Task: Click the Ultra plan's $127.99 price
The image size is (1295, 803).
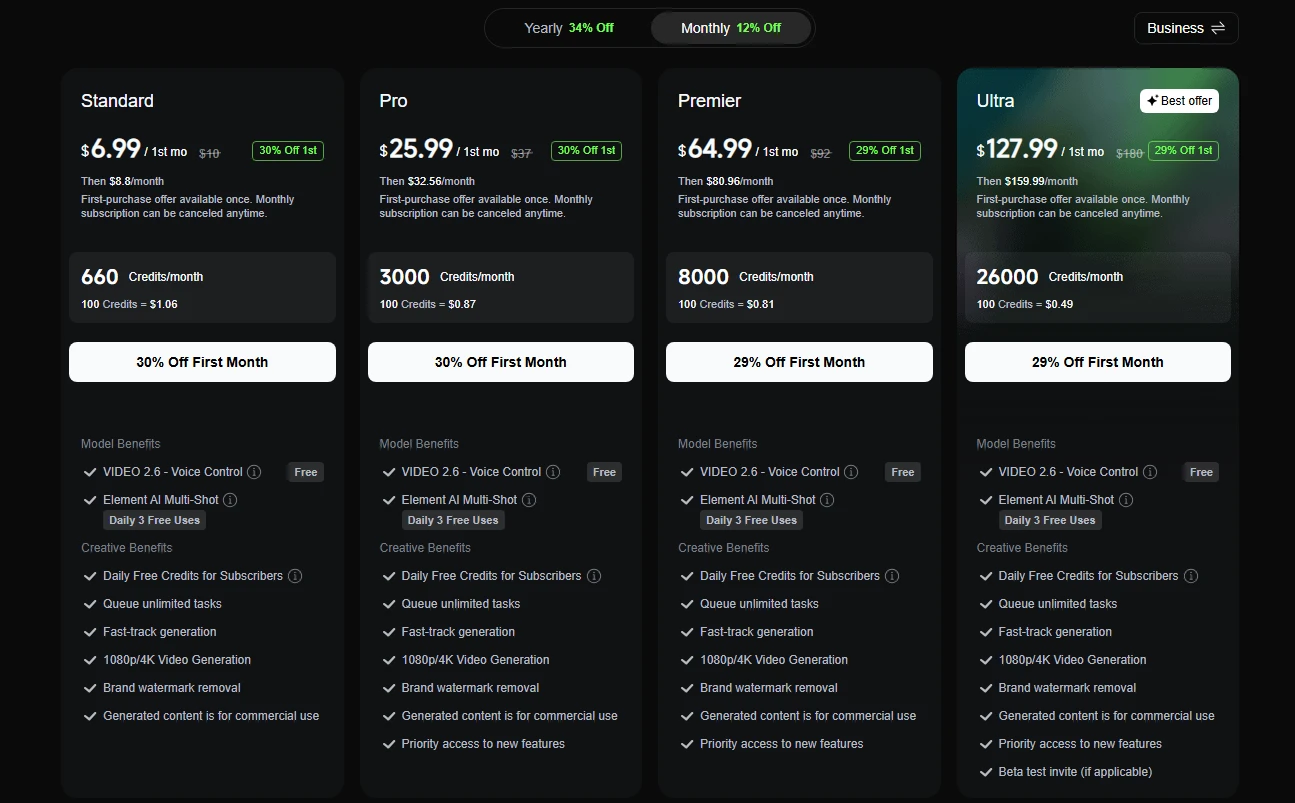Action: [1017, 150]
